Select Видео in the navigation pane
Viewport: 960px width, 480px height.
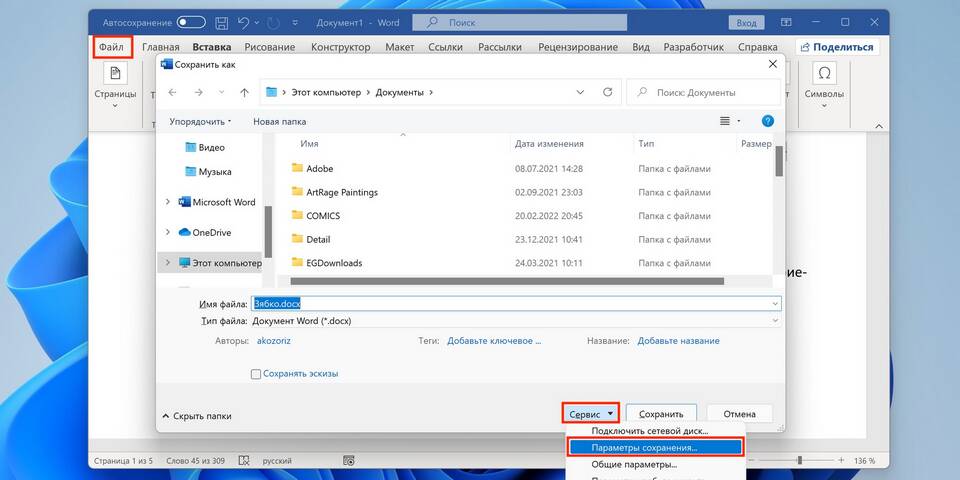pyautogui.click(x=205, y=148)
